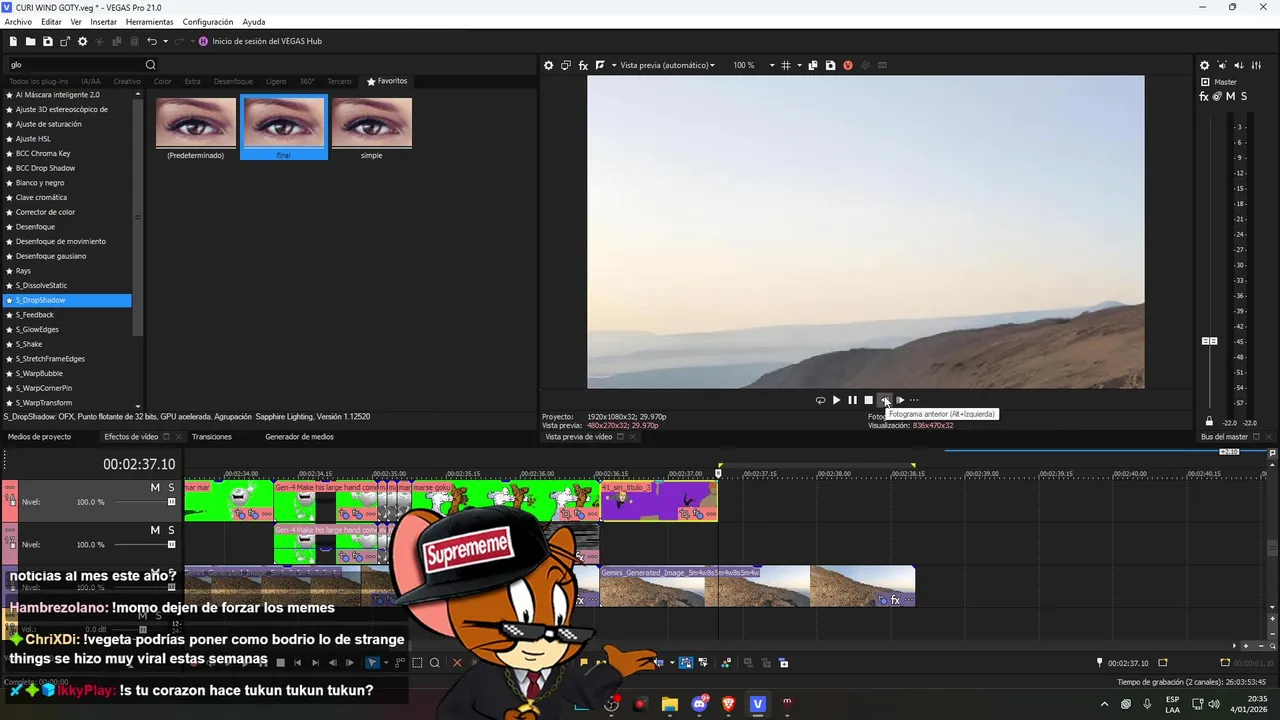The width and height of the screenshot is (1280, 720).
Task: Toggle external monitor preview icon
Action: pos(565,65)
